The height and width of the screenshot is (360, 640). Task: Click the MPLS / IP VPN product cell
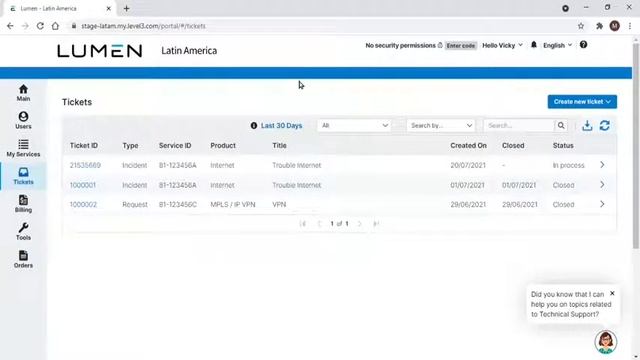coord(233,204)
